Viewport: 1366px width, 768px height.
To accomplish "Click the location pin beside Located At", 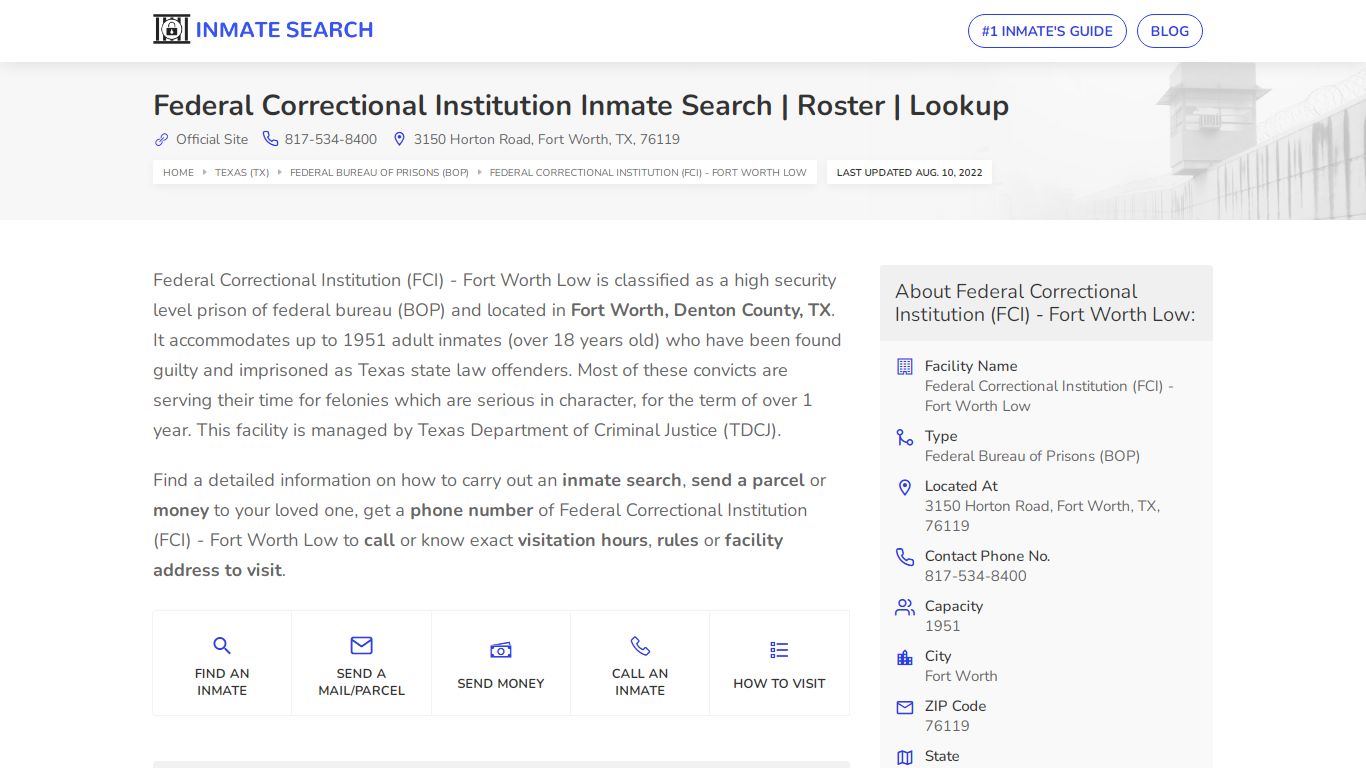I will point(905,487).
